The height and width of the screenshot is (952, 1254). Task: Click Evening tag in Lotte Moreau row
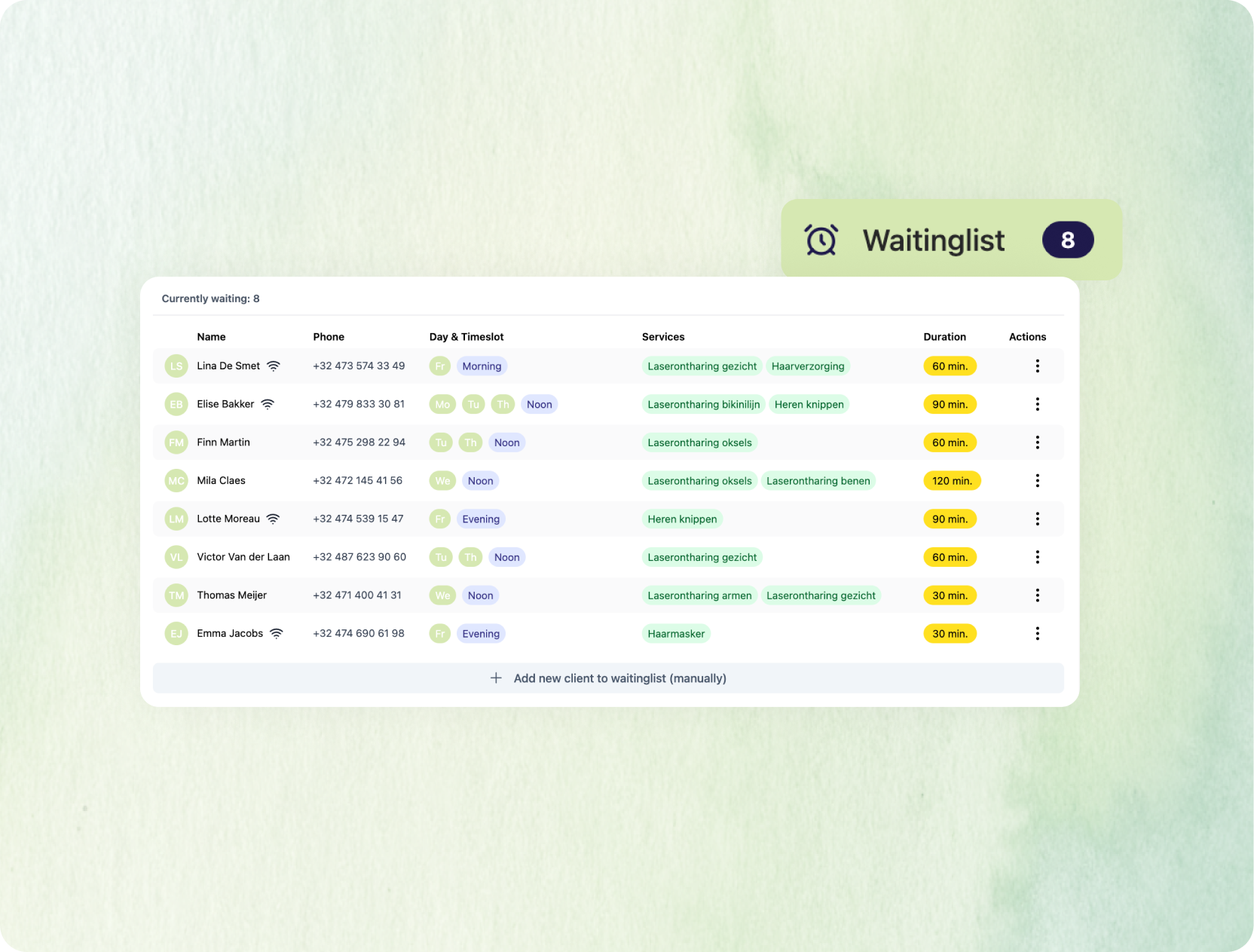[481, 519]
